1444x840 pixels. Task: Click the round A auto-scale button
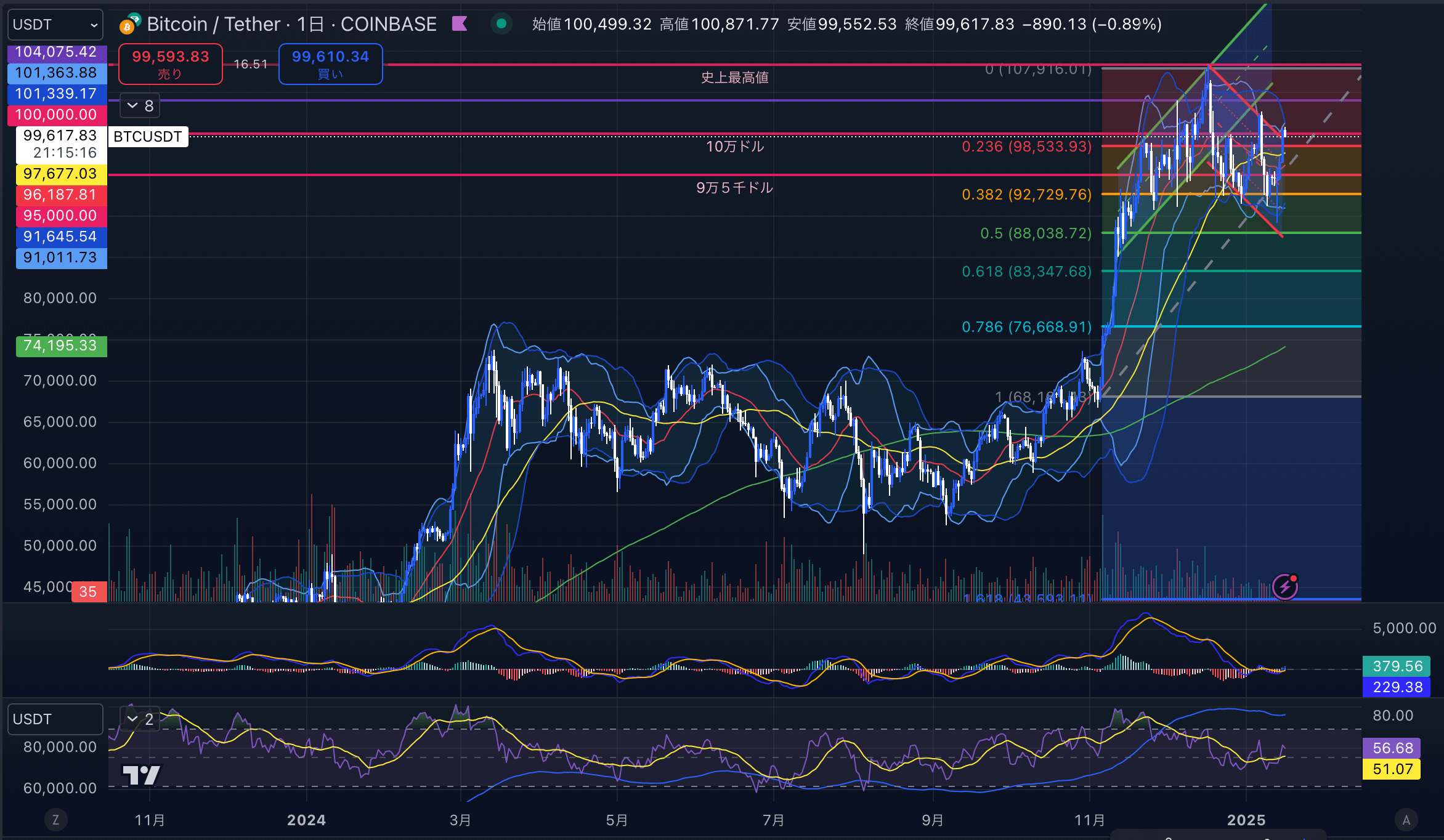pos(1406,820)
